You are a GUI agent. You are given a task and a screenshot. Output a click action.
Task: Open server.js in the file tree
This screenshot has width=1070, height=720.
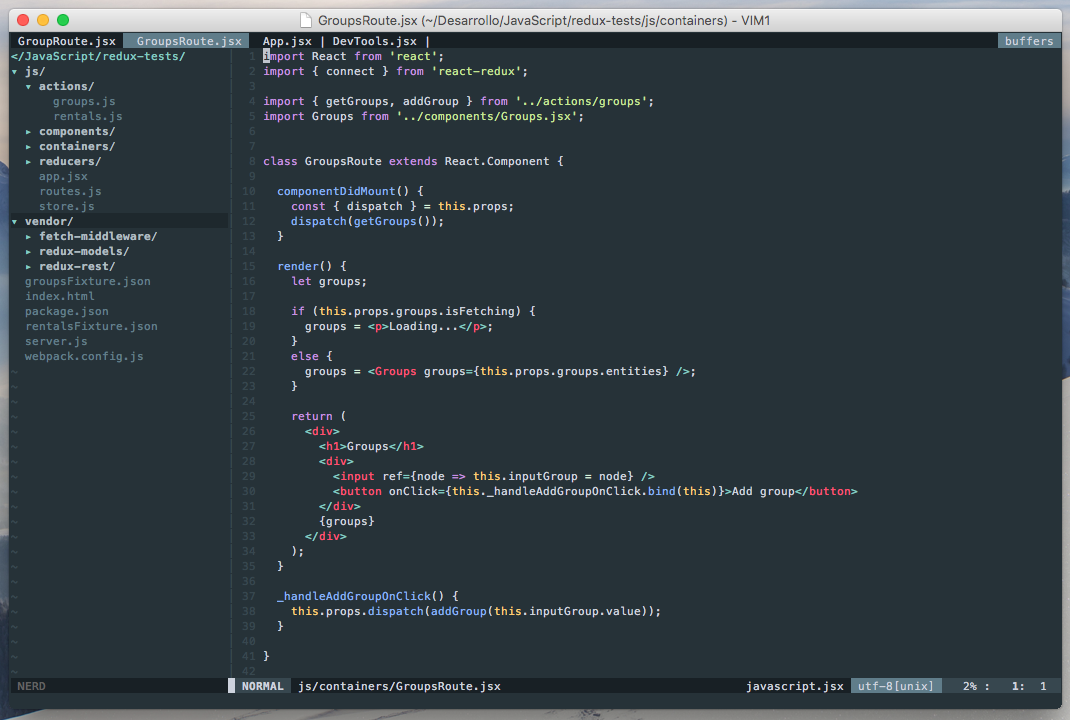coord(56,342)
